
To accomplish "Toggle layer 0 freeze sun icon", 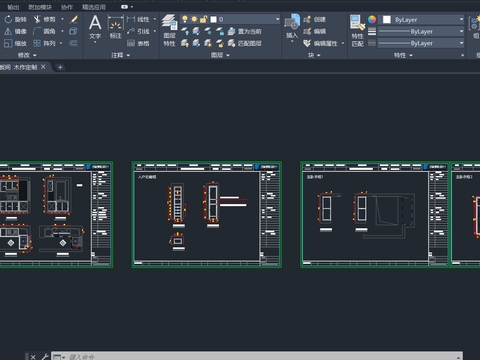I will pyautogui.click(x=194, y=19).
